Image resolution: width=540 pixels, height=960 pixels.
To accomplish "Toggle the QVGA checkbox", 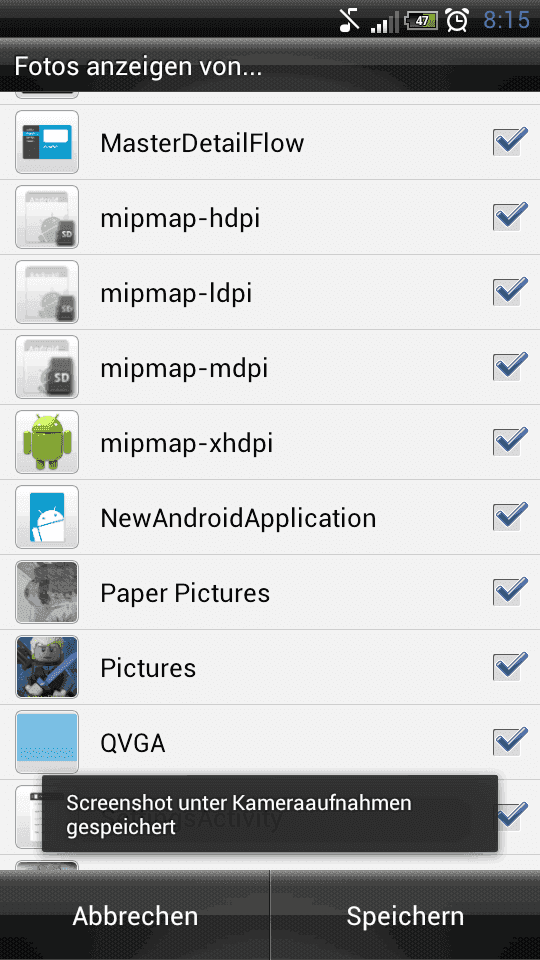I will click(510, 741).
